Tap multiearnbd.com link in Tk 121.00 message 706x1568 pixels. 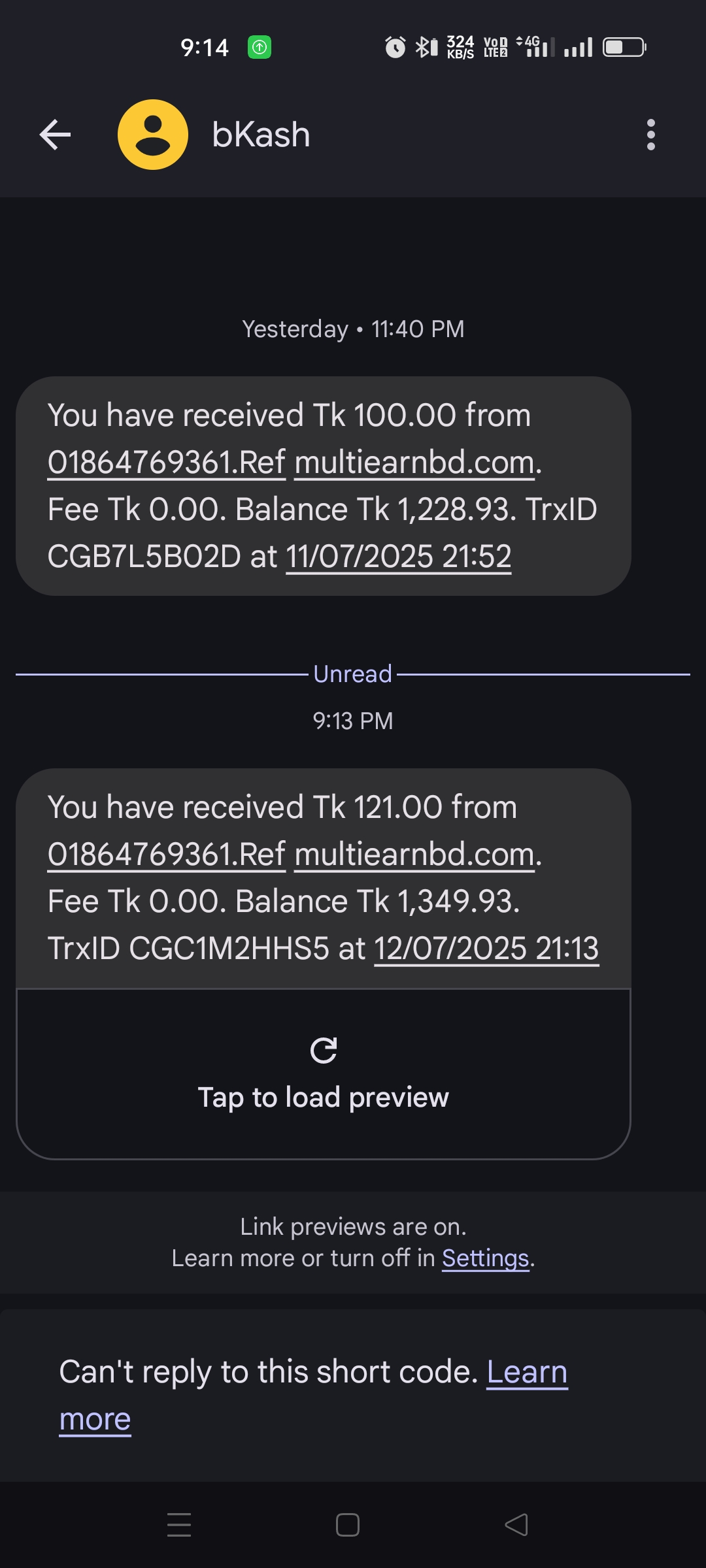tap(414, 855)
